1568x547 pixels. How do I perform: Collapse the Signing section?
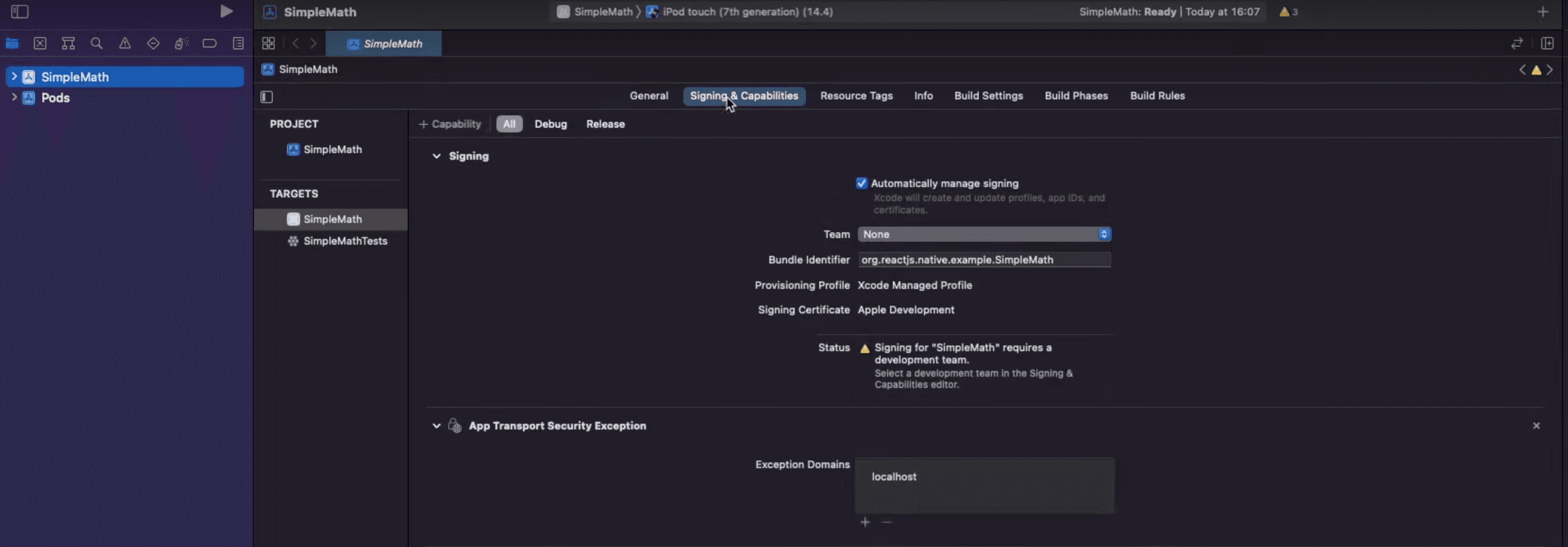coord(436,157)
